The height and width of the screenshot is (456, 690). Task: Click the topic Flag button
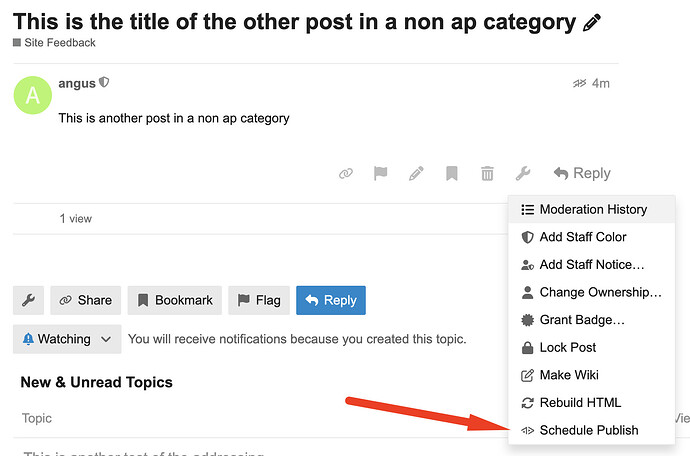pos(259,300)
